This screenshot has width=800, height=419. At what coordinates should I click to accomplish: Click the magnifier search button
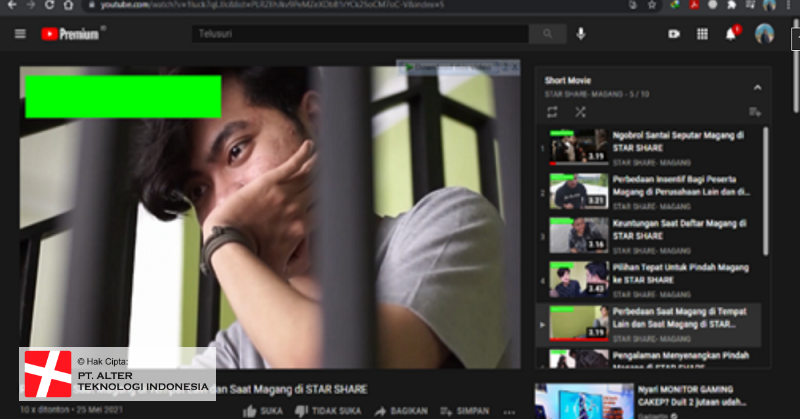click(547, 34)
